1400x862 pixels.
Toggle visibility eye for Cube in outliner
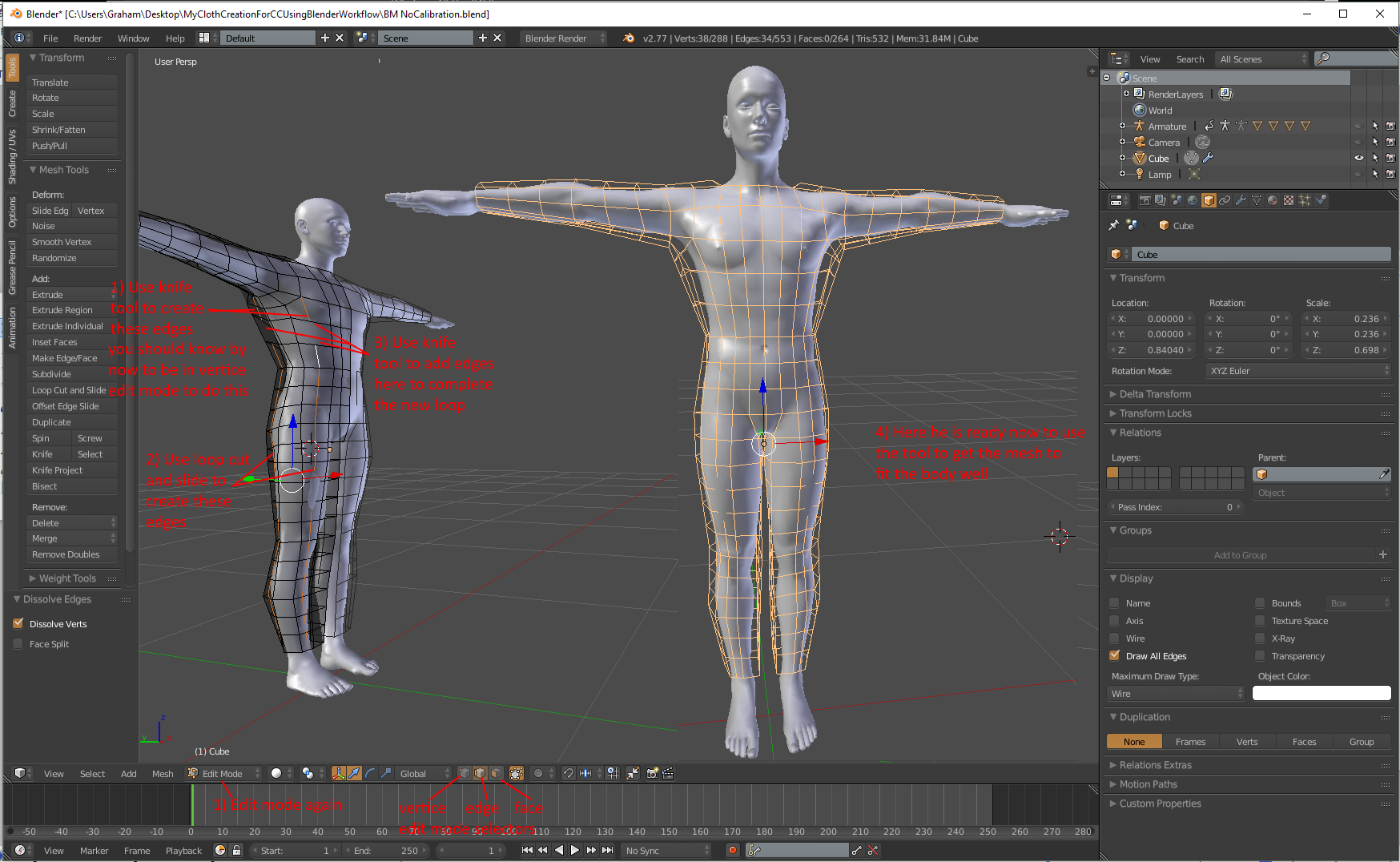(x=1359, y=158)
